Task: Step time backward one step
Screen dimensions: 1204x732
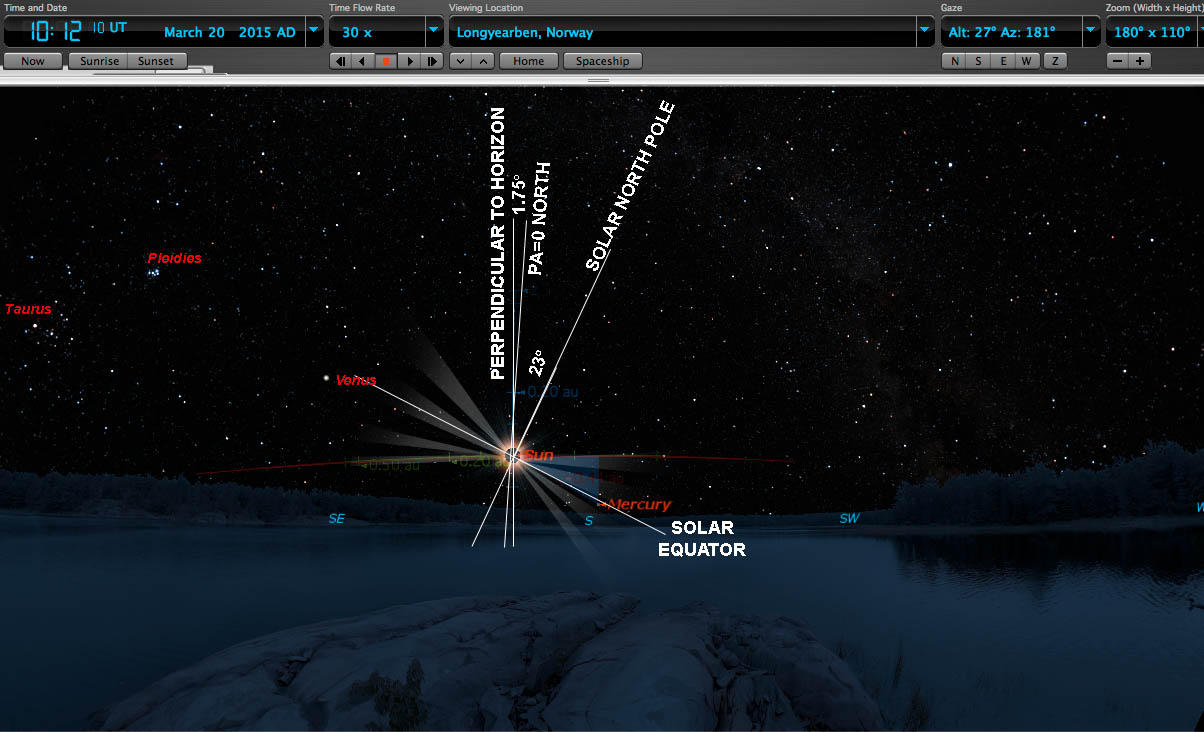Action: tap(341, 61)
